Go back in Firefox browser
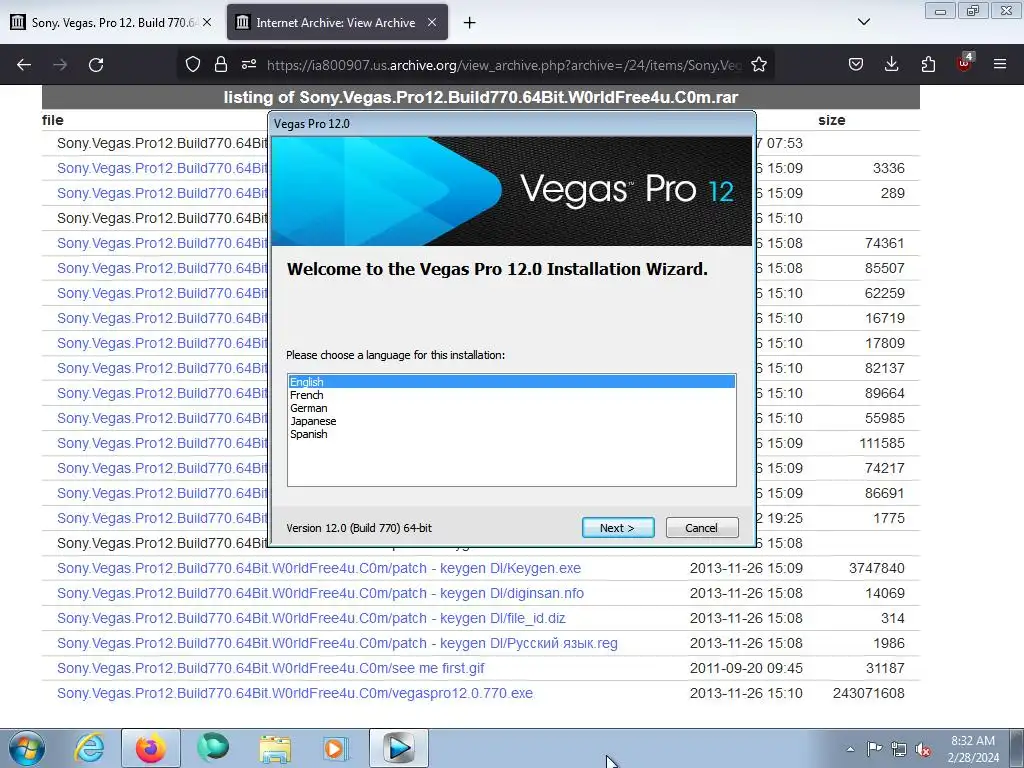This screenshot has width=1024, height=768. [24, 65]
